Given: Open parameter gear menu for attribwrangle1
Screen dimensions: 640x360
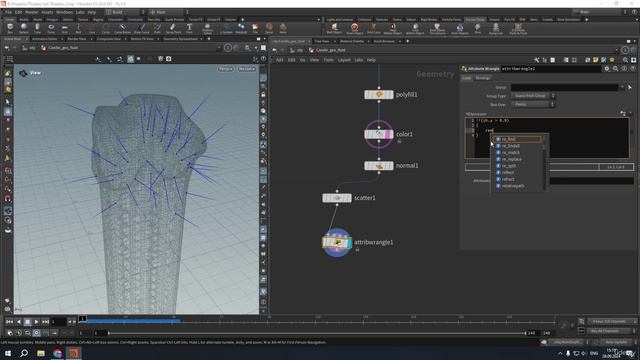Looking at the screenshot, I should [x=607, y=69].
